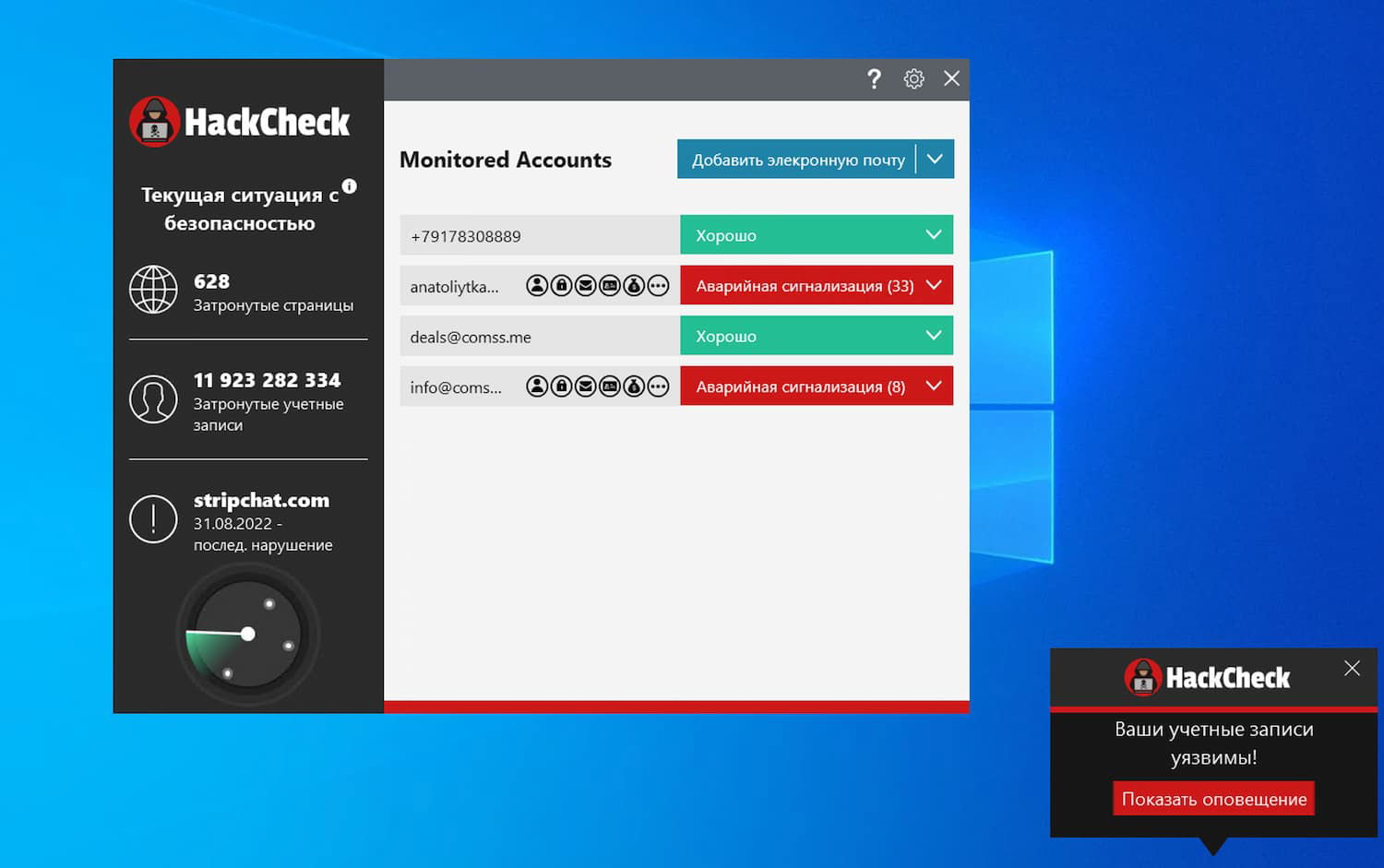The image size is (1384, 868).
Task: Click the 'Показать оповещение' button
Action: [x=1214, y=799]
